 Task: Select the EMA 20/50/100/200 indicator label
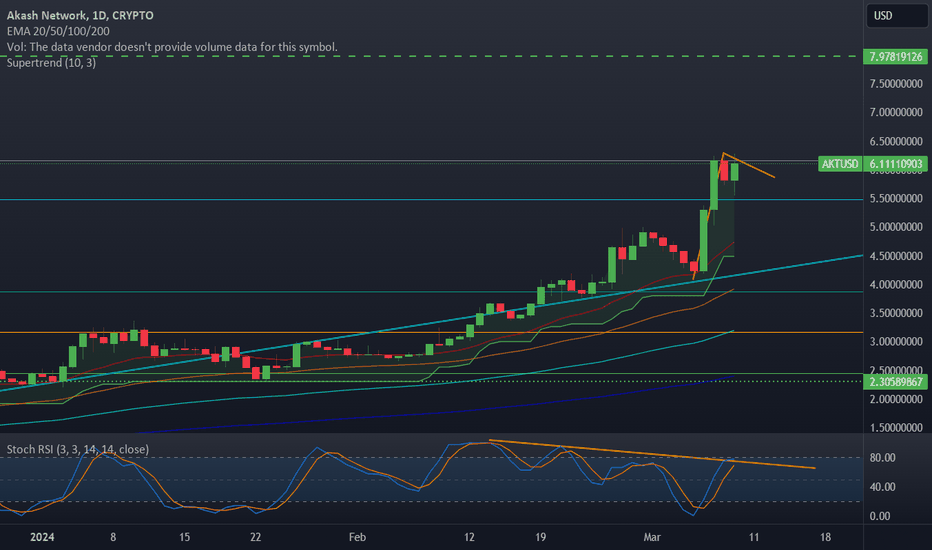58,31
